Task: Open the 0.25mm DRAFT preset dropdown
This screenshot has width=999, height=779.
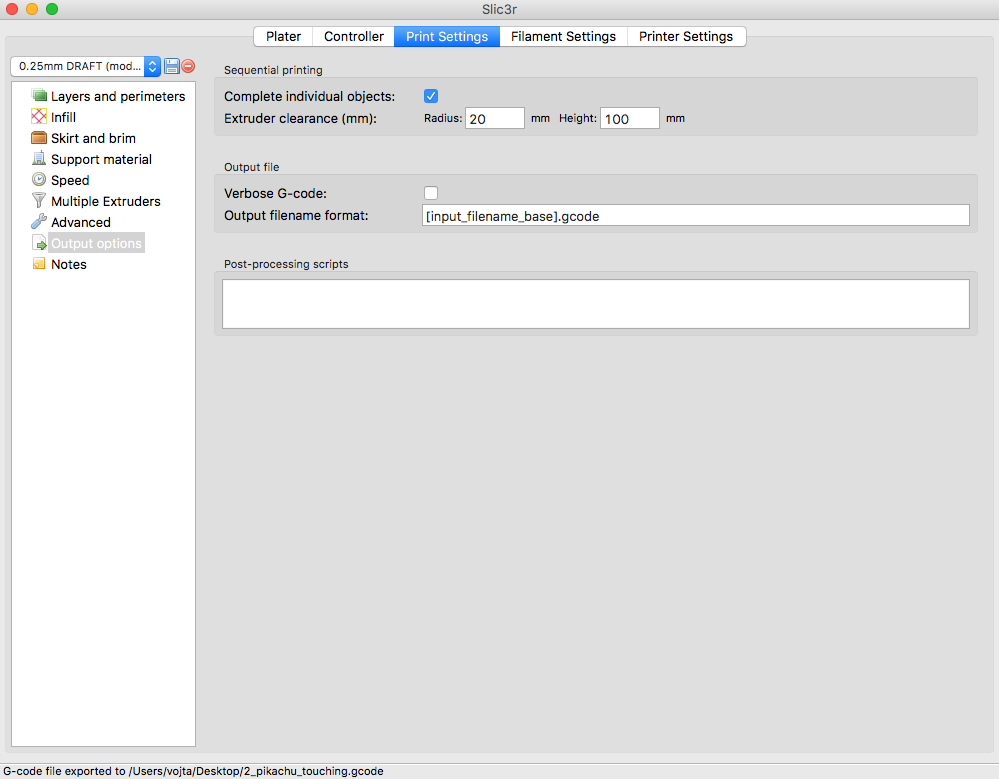Action: click(x=85, y=66)
